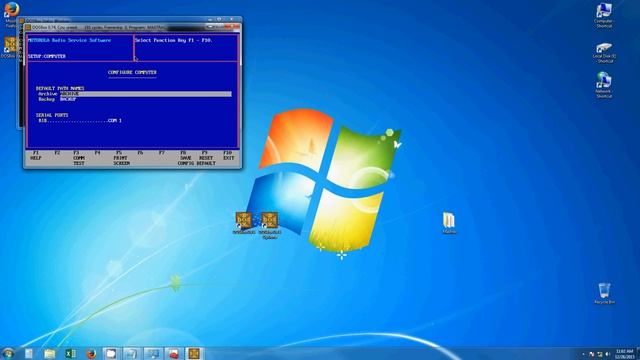Image resolution: width=640 pixels, height=360 pixels.
Task: Open the Local Disk shortcut on the desktop
Action: [604, 52]
